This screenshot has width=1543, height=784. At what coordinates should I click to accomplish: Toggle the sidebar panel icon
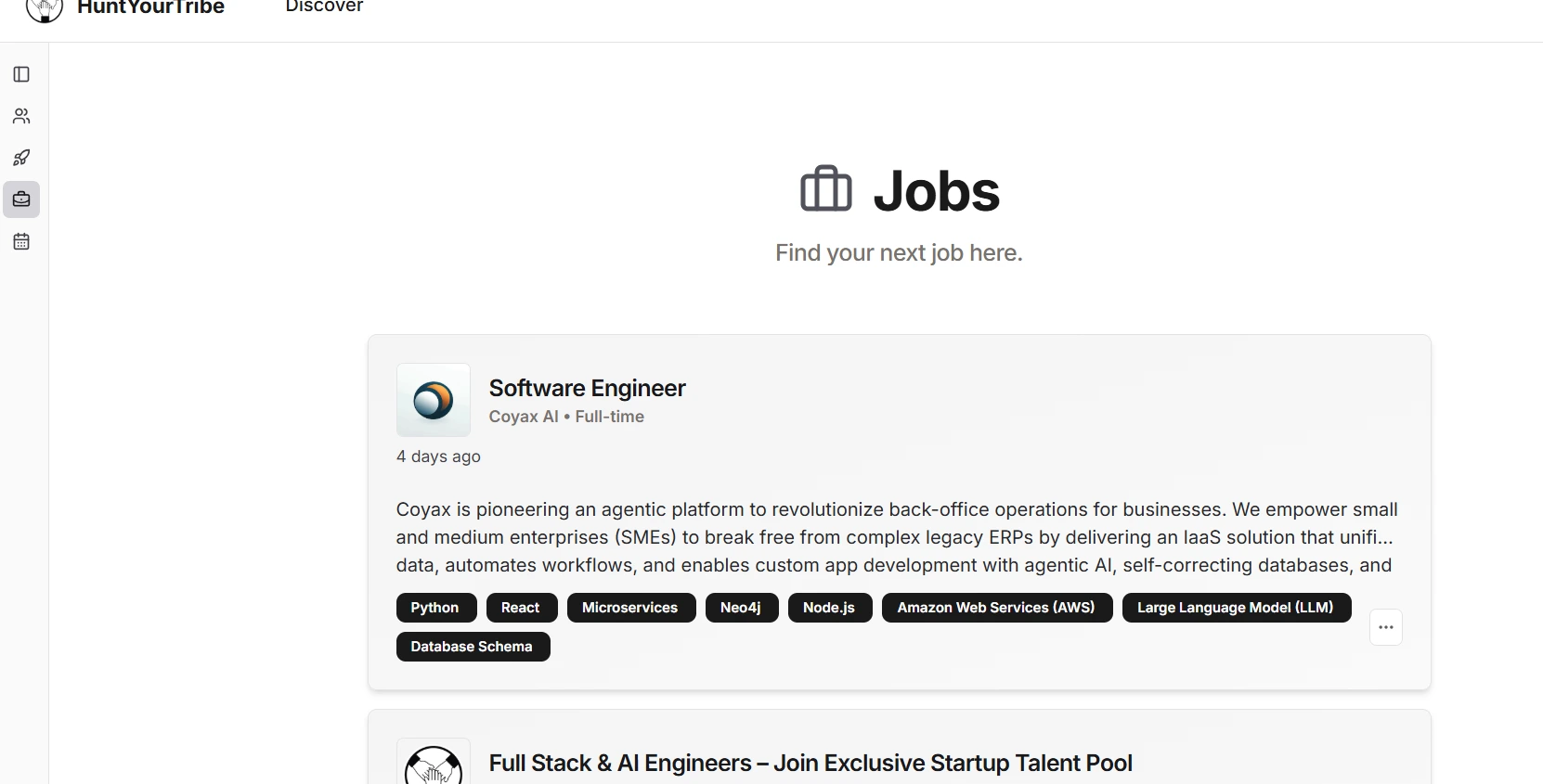21,74
